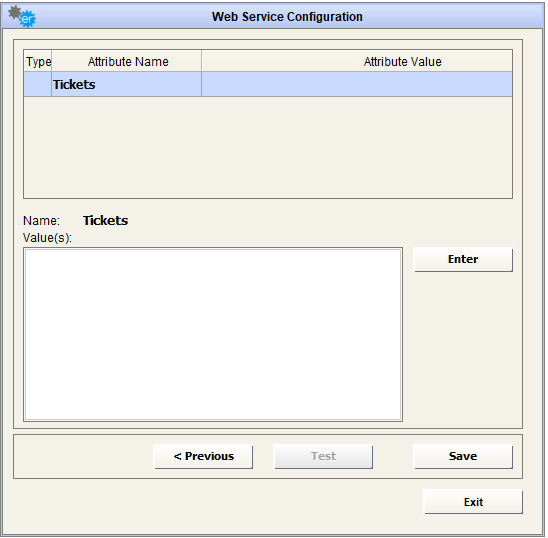Click the gear application icon in title bar
Viewport: 548px width, 538px height.
click(x=22, y=16)
